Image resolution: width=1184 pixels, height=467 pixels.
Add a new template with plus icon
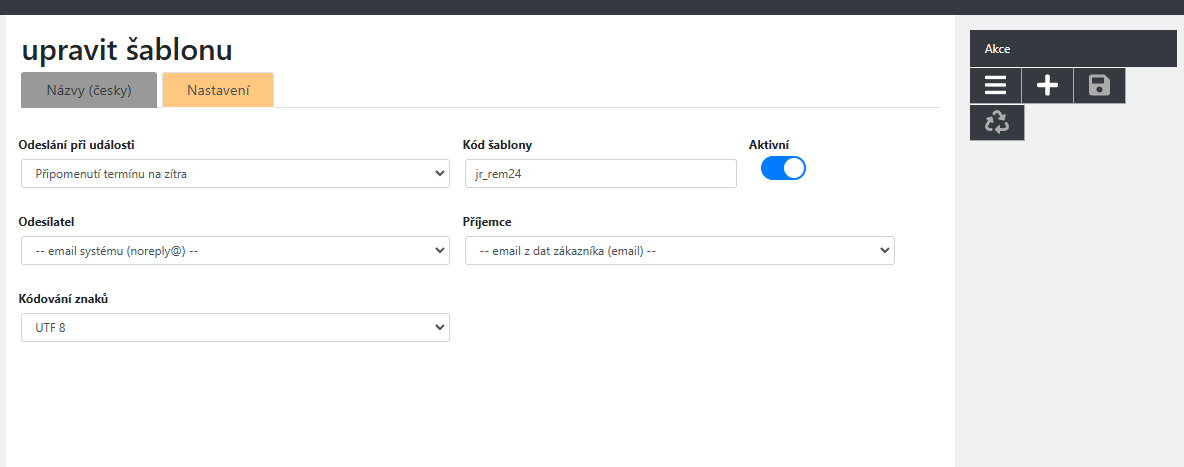coord(1047,85)
